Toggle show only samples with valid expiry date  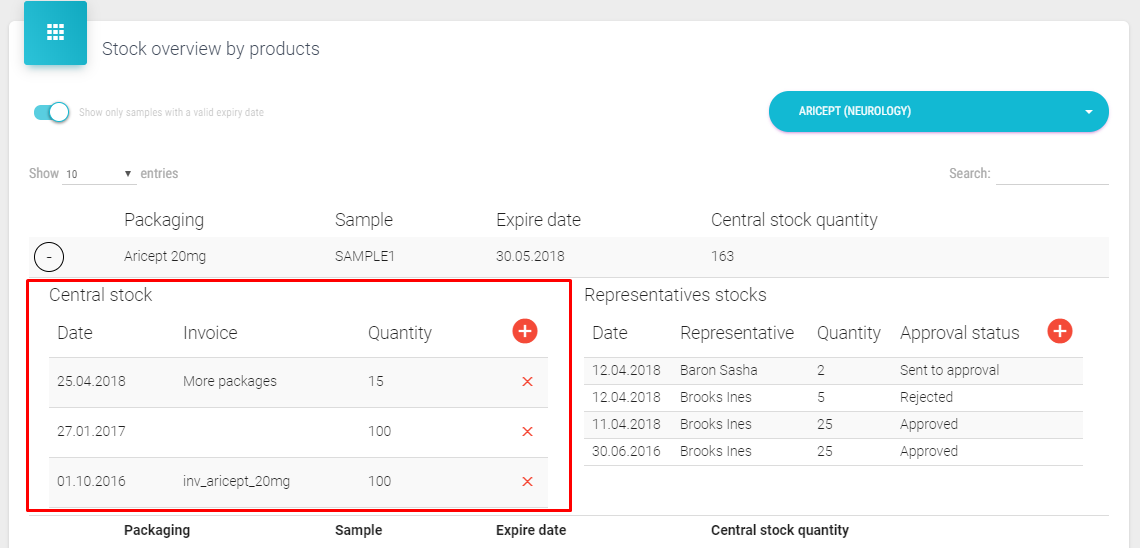(x=51, y=112)
